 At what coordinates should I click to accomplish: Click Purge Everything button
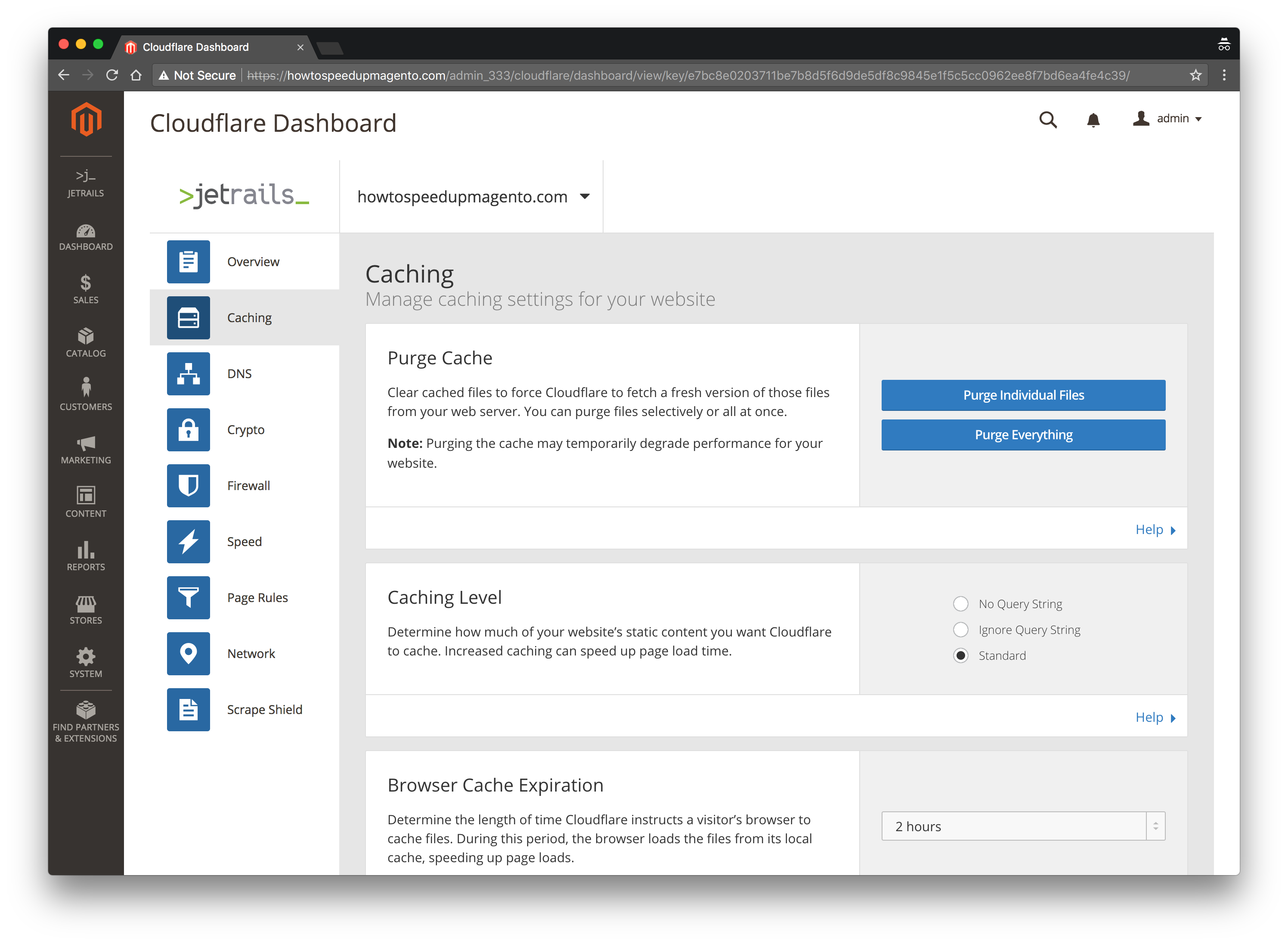(x=1023, y=435)
